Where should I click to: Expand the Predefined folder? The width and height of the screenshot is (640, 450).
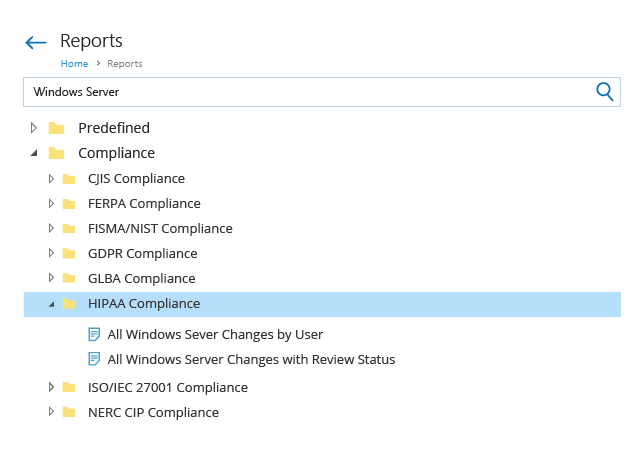coord(34,128)
